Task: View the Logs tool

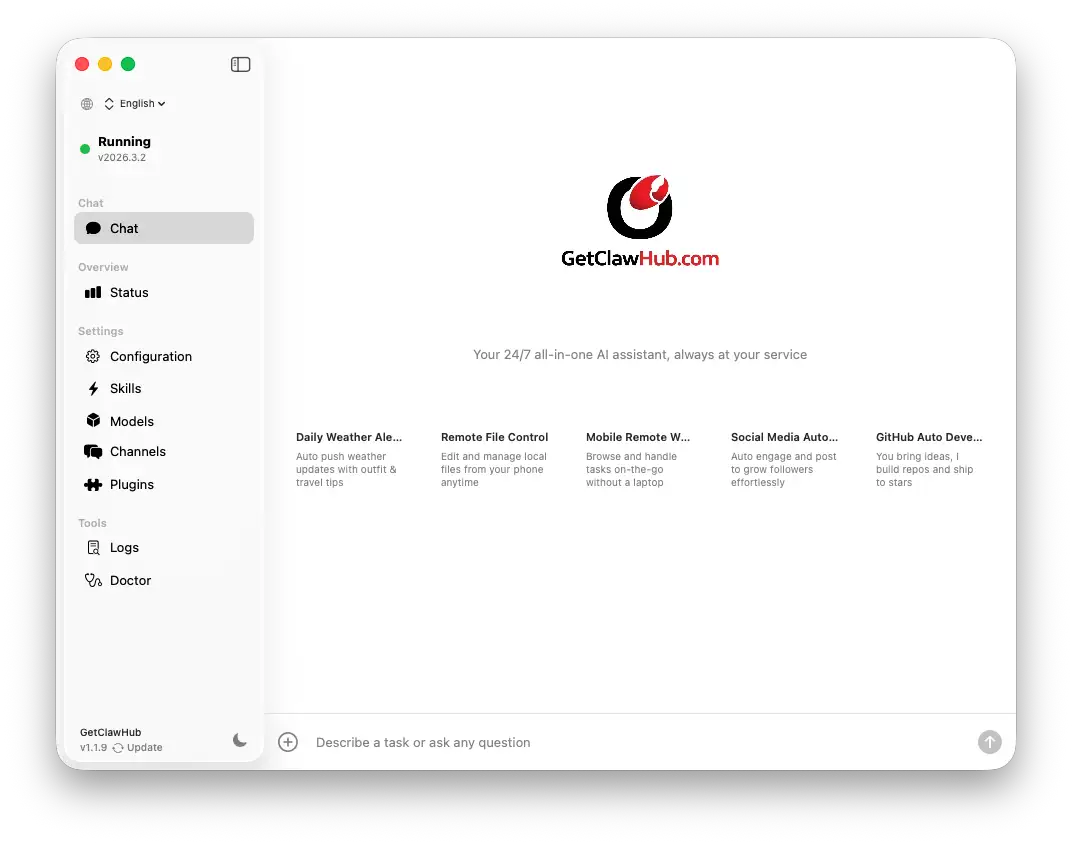Action: (124, 547)
